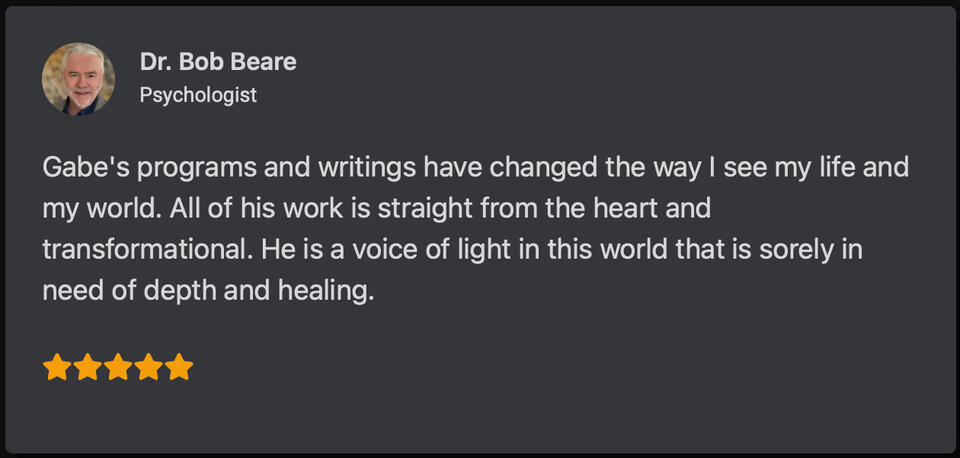The height and width of the screenshot is (458, 960).
Task: Open Dr. Bob Beare's avatar photo
Action: [x=78, y=79]
